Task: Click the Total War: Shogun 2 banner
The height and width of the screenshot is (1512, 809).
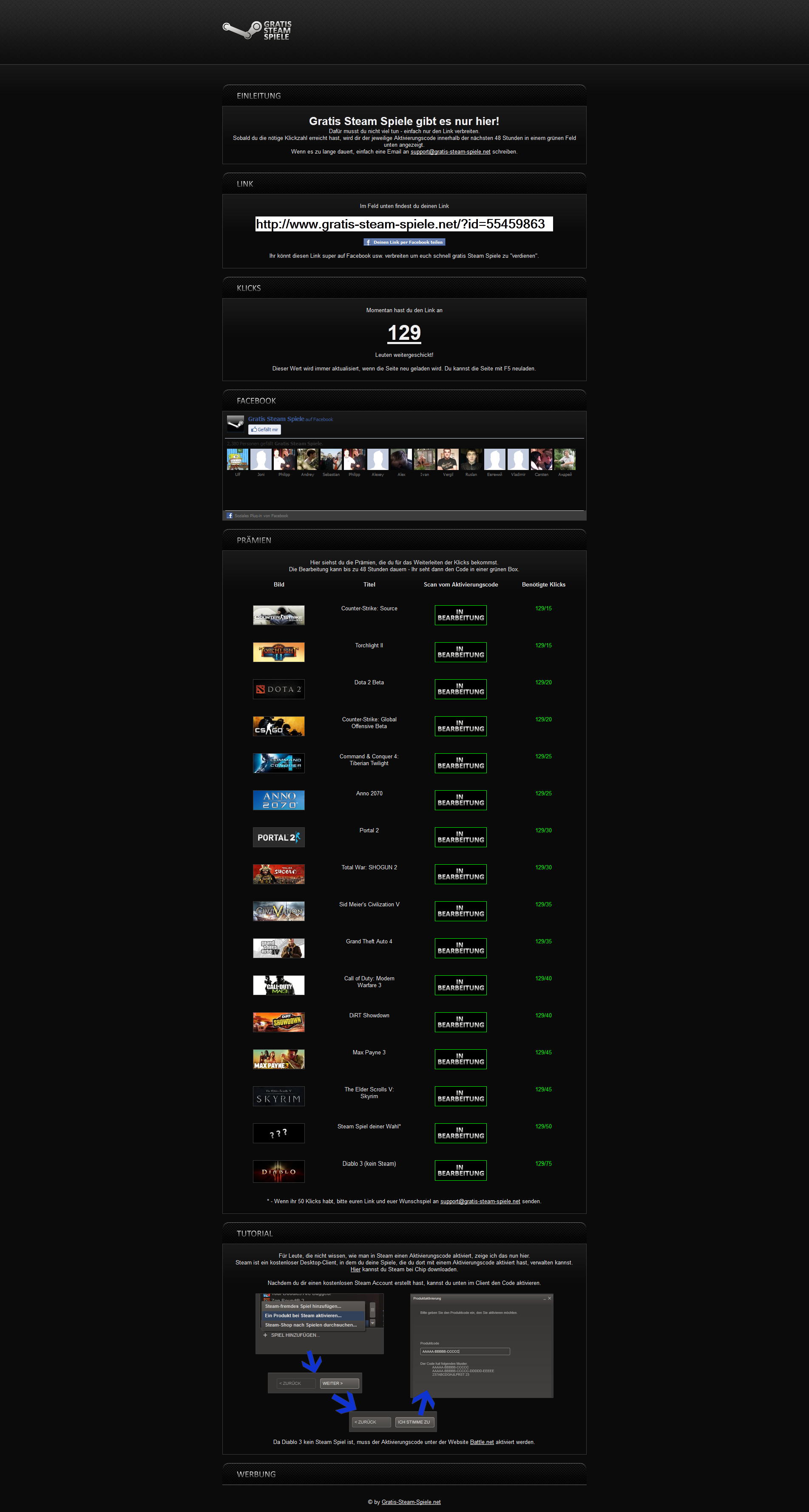Action: (278, 874)
